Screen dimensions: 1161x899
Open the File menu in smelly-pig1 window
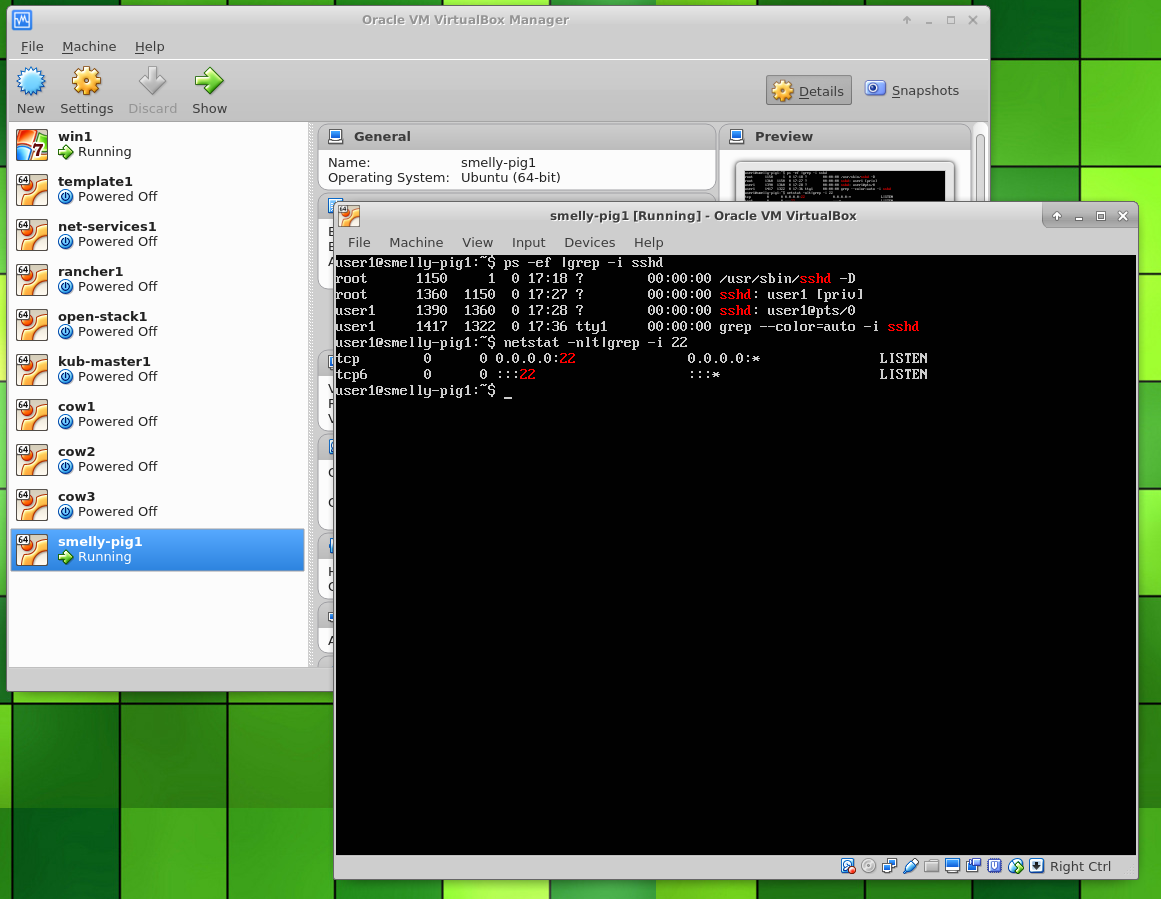tap(359, 243)
